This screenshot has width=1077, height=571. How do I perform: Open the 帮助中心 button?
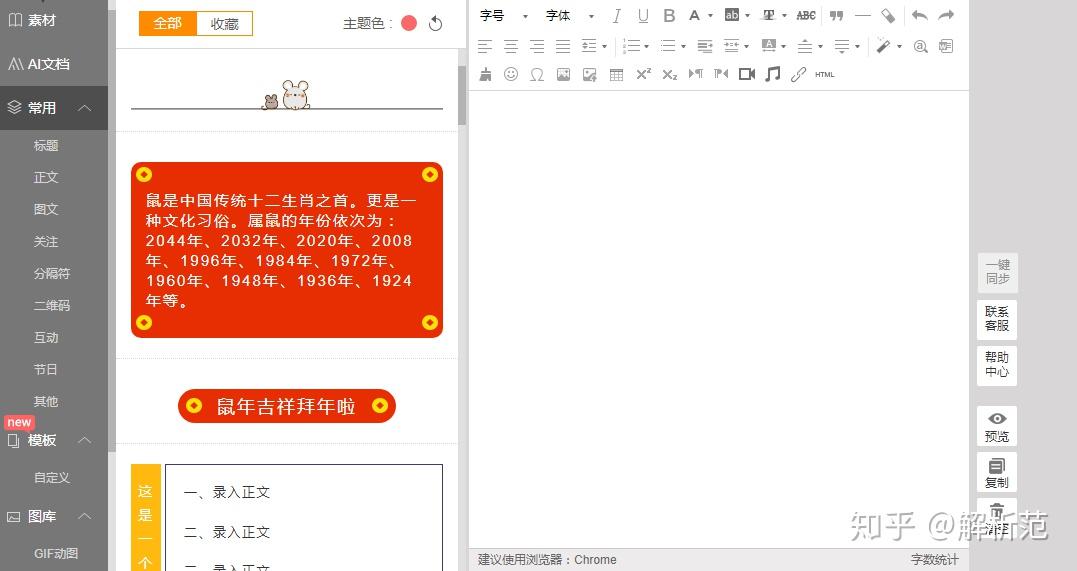pos(997,365)
